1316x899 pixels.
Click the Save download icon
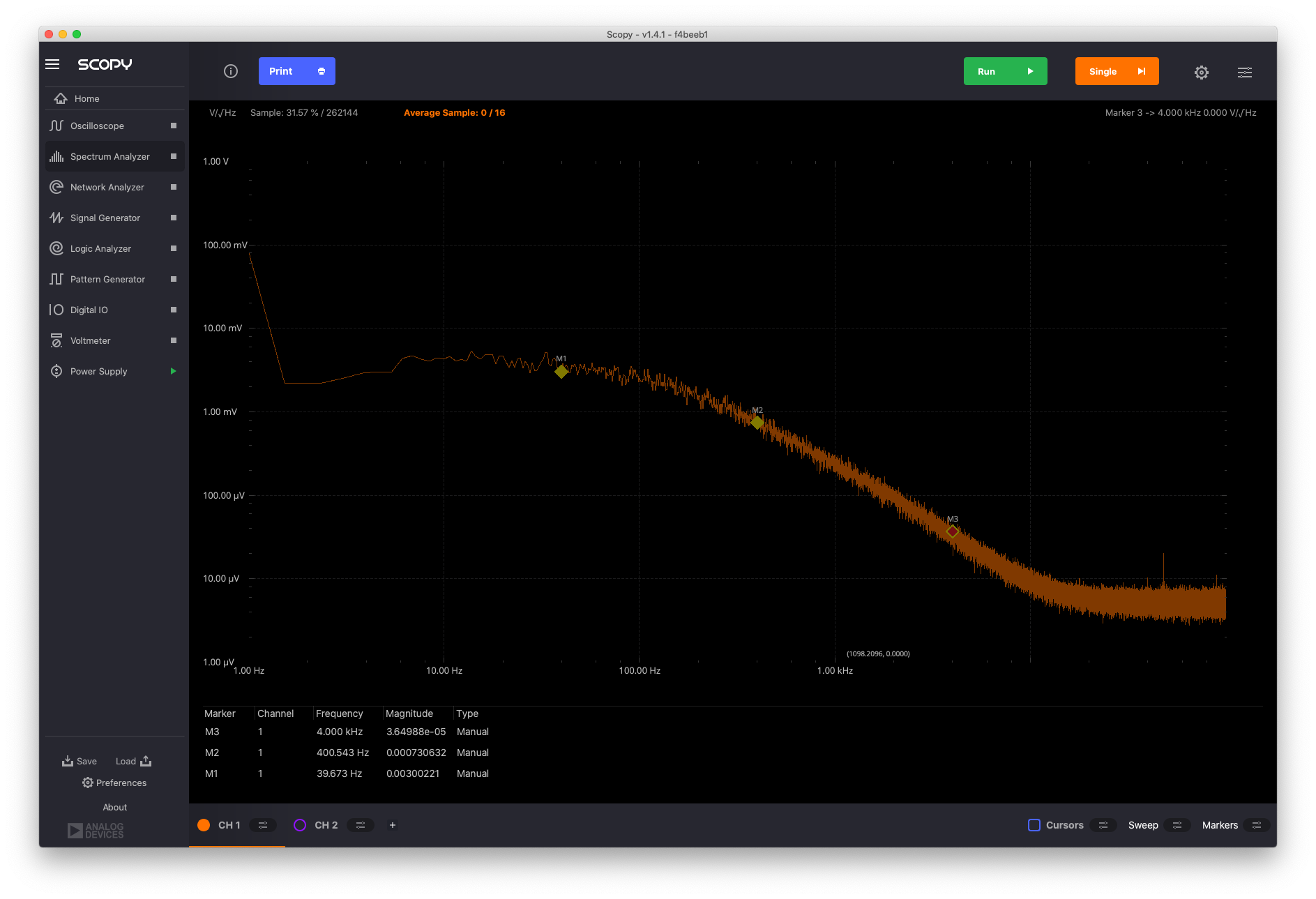68,761
